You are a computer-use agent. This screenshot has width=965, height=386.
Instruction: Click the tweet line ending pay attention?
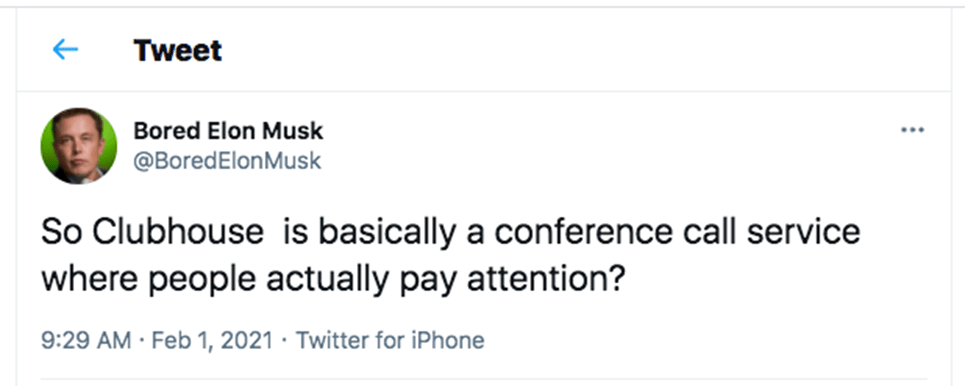[334, 280]
